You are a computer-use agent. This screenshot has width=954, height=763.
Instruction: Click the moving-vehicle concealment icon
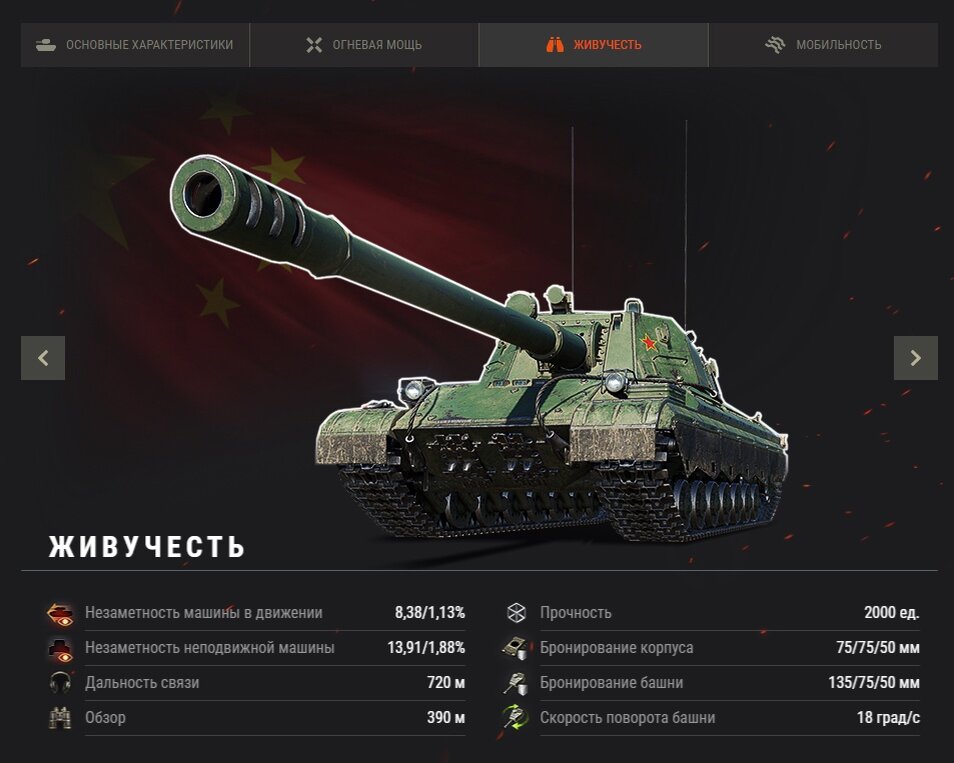60,613
